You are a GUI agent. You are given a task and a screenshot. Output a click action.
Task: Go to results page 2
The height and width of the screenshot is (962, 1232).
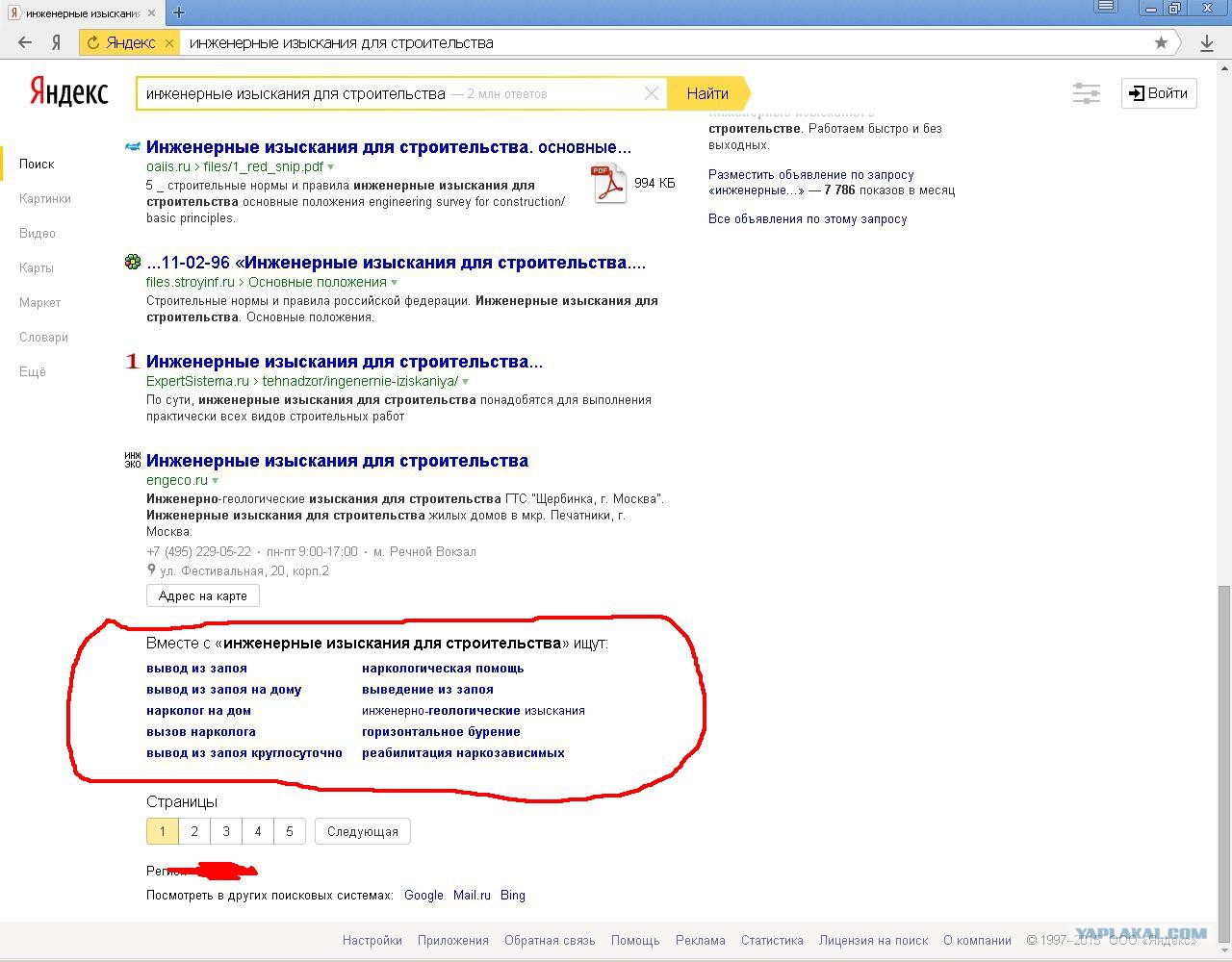click(x=194, y=831)
